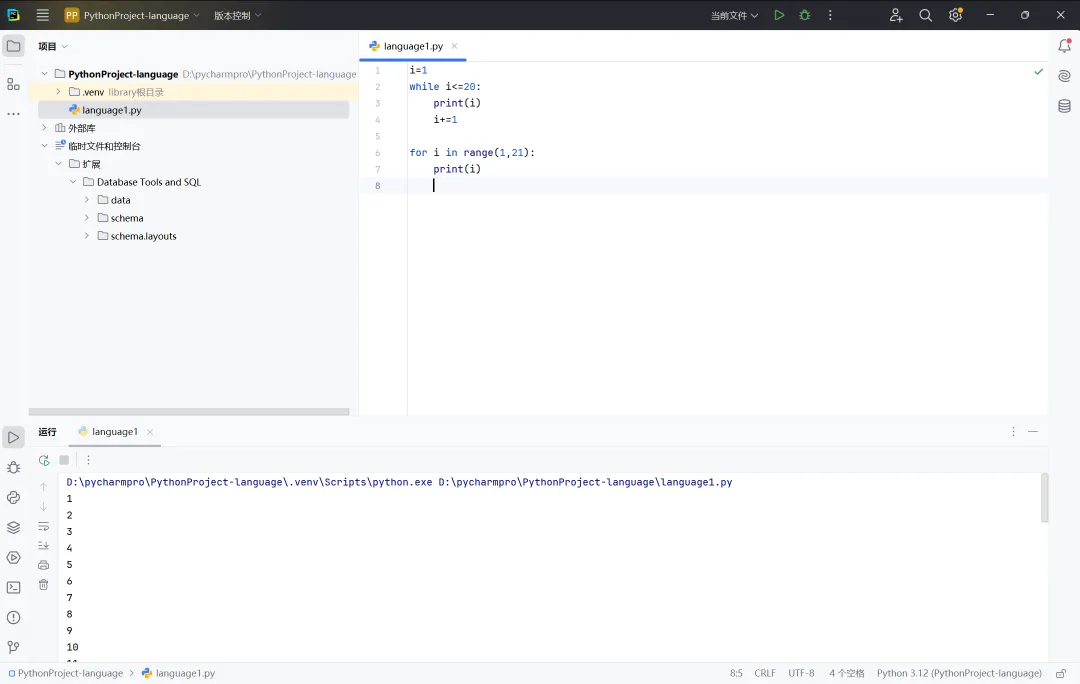
Task: Open the Terminal tool window
Action: (13, 588)
